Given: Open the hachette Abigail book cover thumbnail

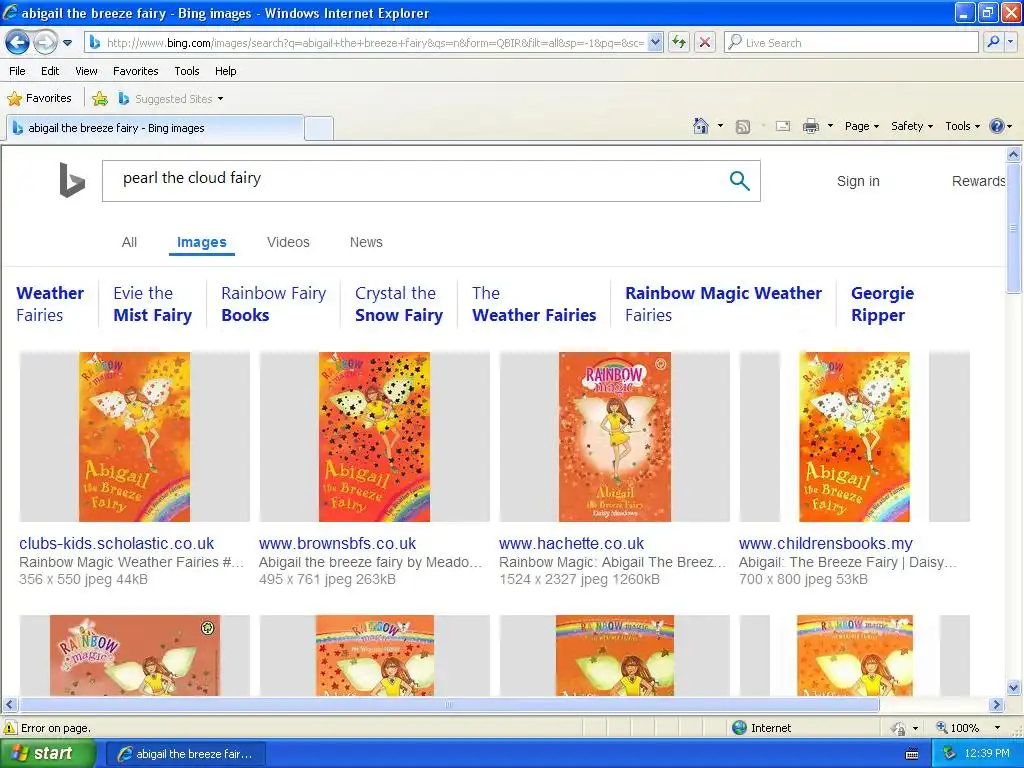Looking at the screenshot, I should coord(615,437).
